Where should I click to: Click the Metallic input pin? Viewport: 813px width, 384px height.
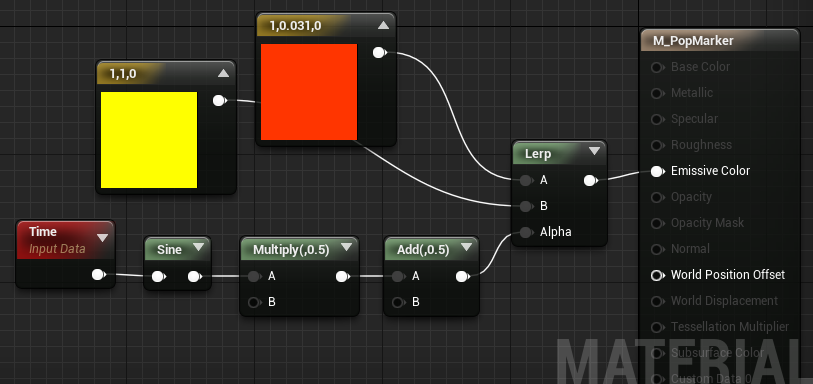(657, 93)
